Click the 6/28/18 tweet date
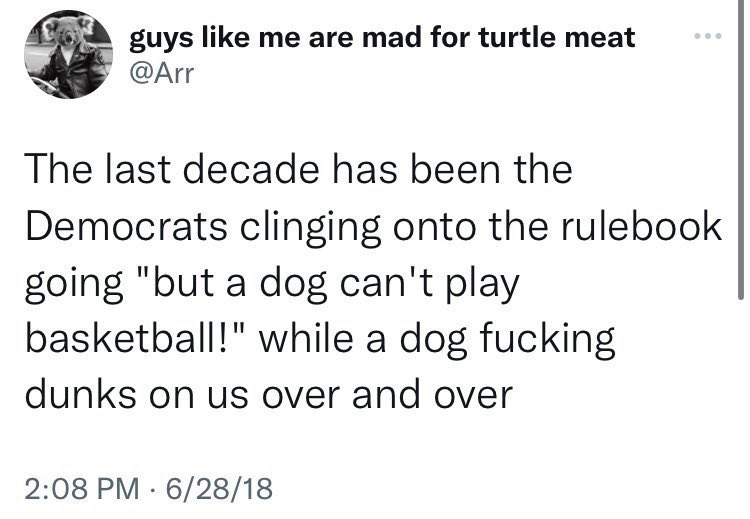 click(217, 490)
